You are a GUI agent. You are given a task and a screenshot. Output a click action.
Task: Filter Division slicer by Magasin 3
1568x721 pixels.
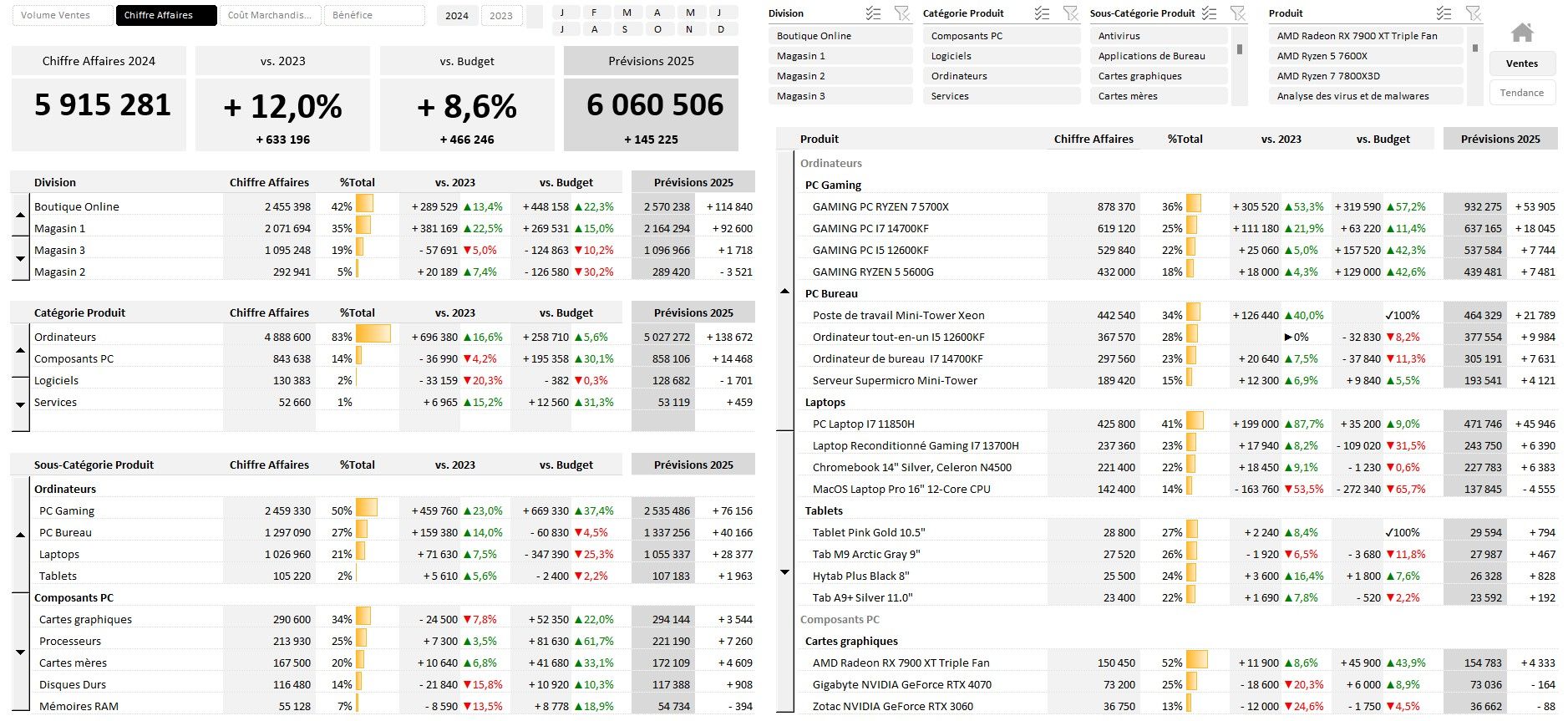click(840, 96)
